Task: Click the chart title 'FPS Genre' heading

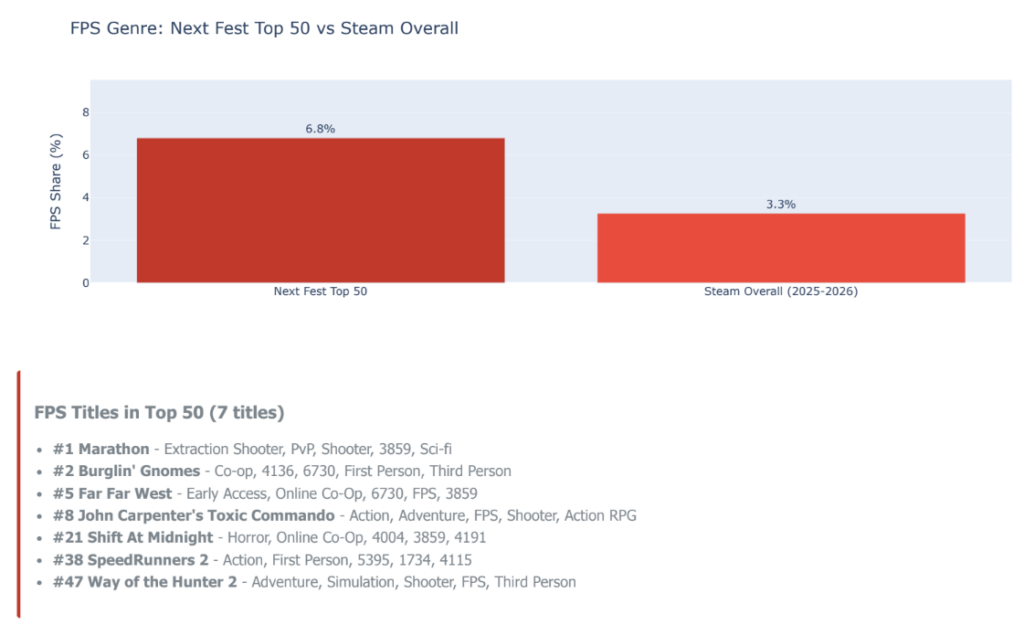Action: point(264,28)
